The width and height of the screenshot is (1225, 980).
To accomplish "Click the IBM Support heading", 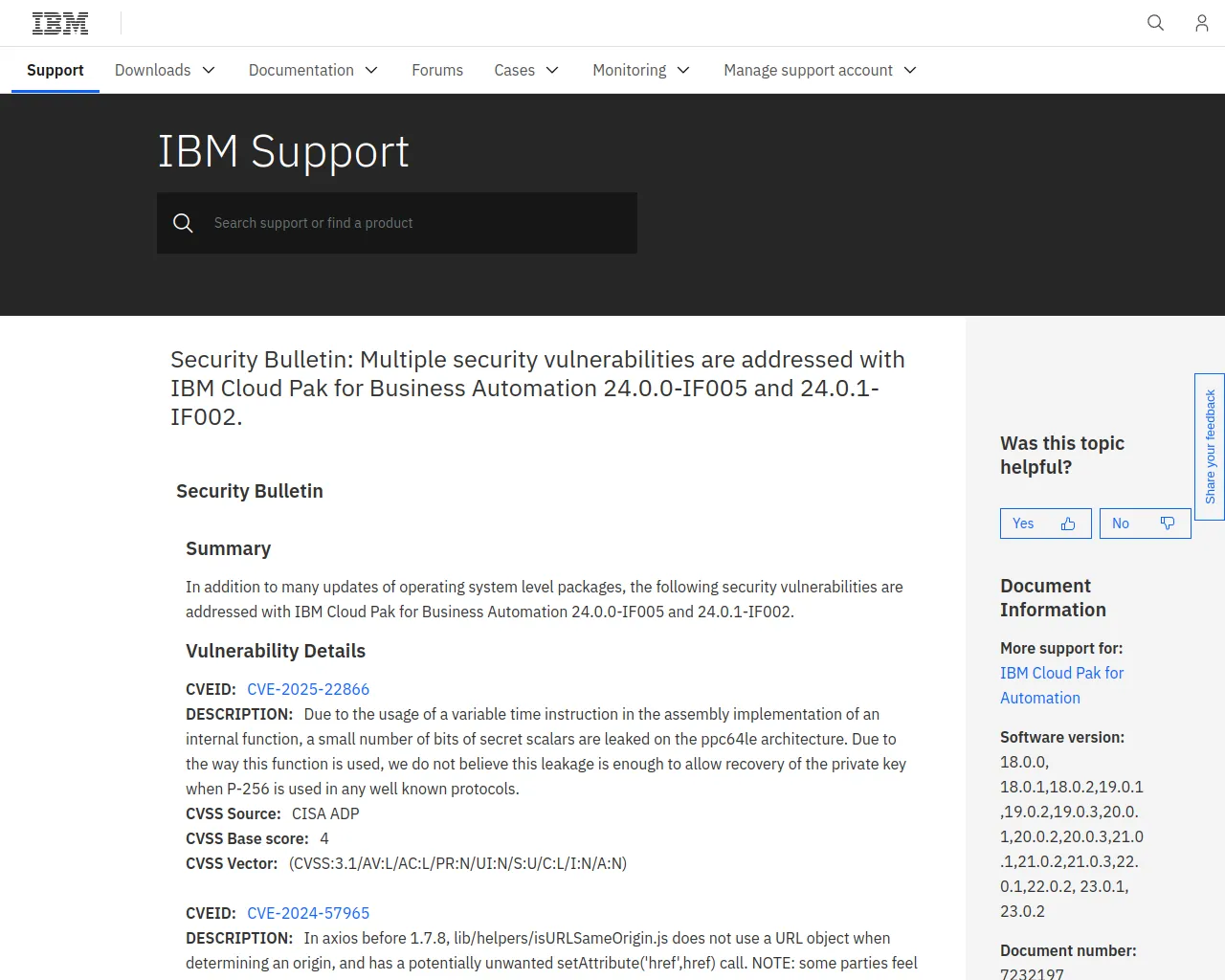I will click(283, 151).
